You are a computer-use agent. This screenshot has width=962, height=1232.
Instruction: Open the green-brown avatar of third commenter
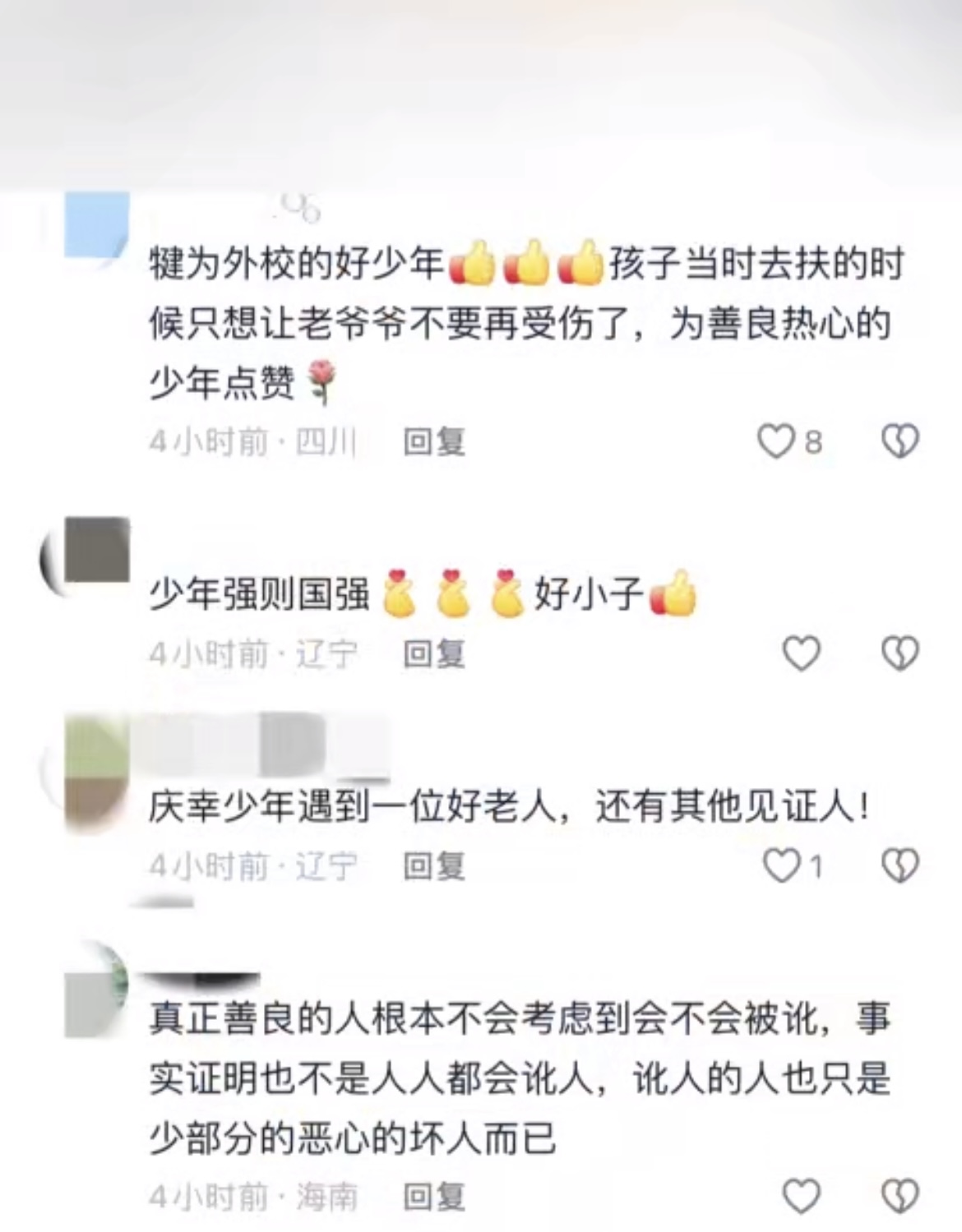[96, 771]
